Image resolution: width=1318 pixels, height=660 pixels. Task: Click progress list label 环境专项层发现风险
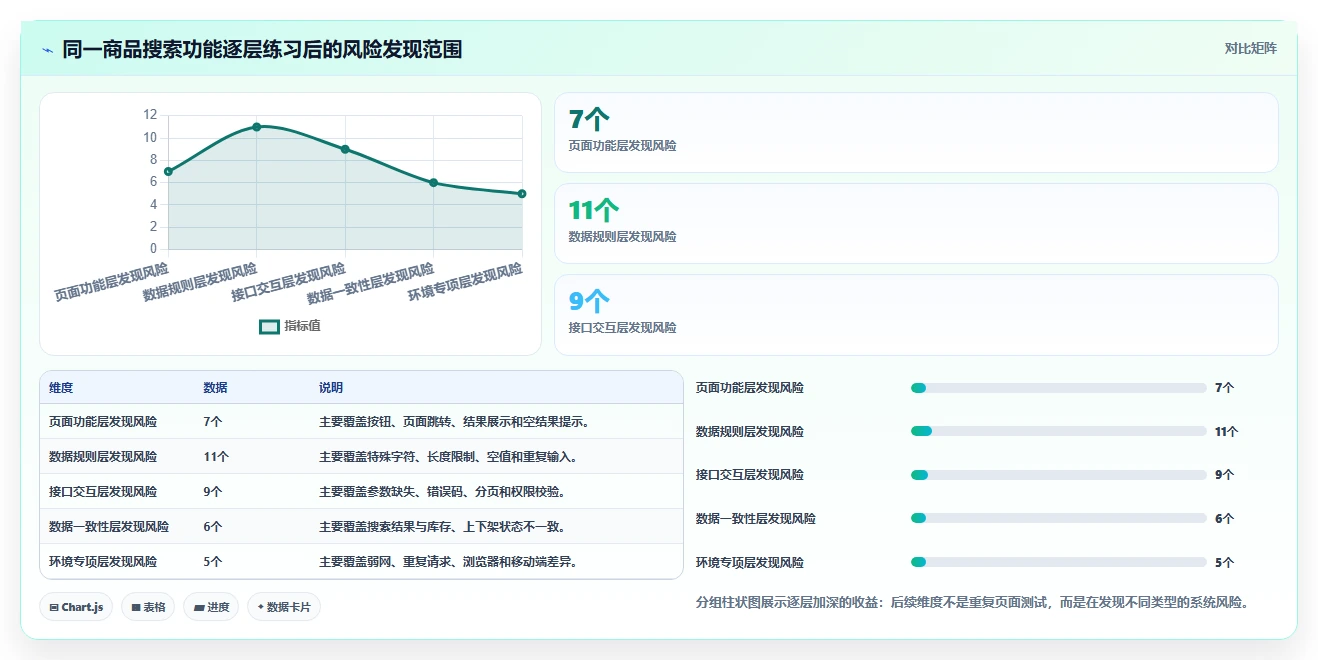pyautogui.click(x=750, y=563)
